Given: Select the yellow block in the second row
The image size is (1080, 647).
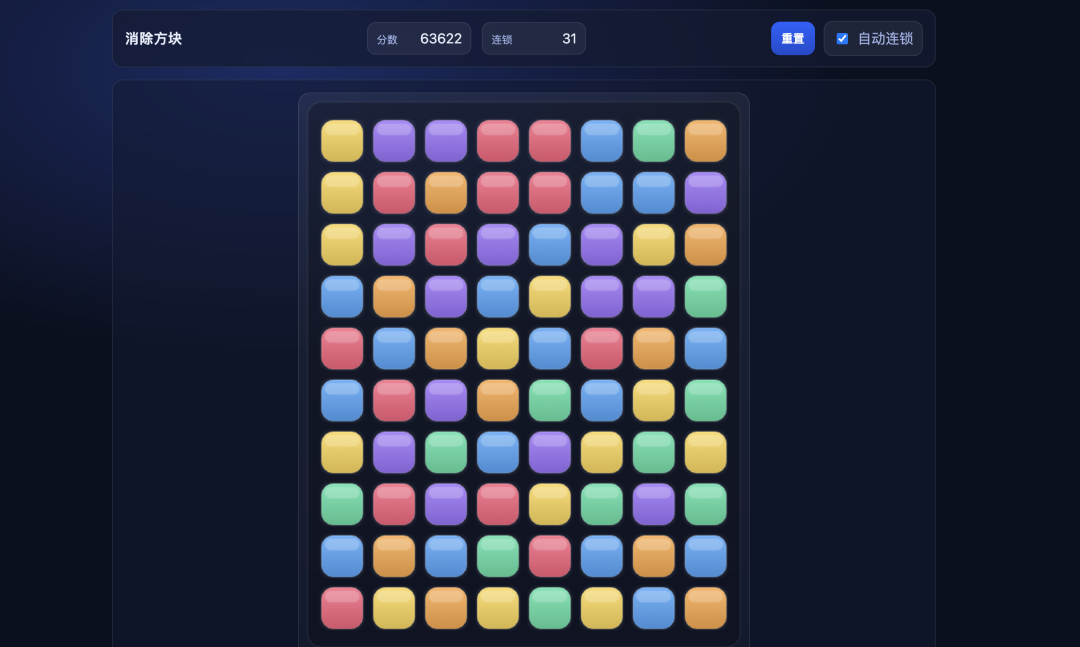Looking at the screenshot, I should coord(342,193).
